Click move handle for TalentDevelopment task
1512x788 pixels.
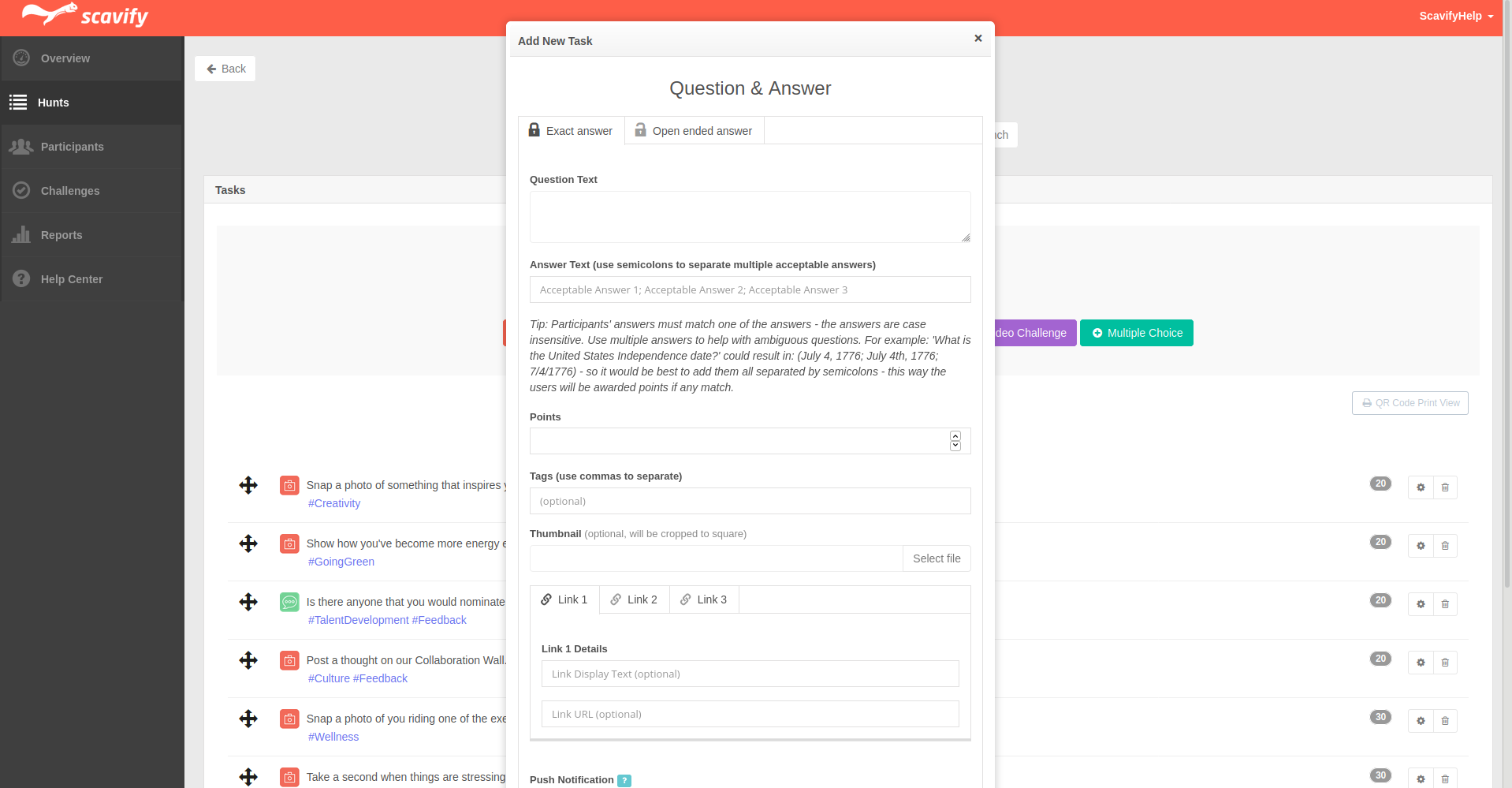(x=248, y=602)
